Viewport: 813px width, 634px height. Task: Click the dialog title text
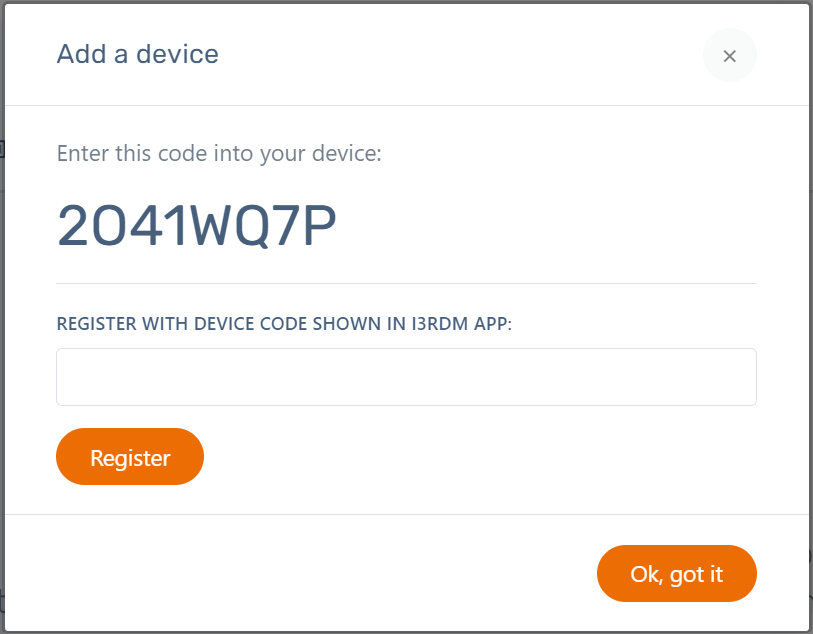[137, 54]
